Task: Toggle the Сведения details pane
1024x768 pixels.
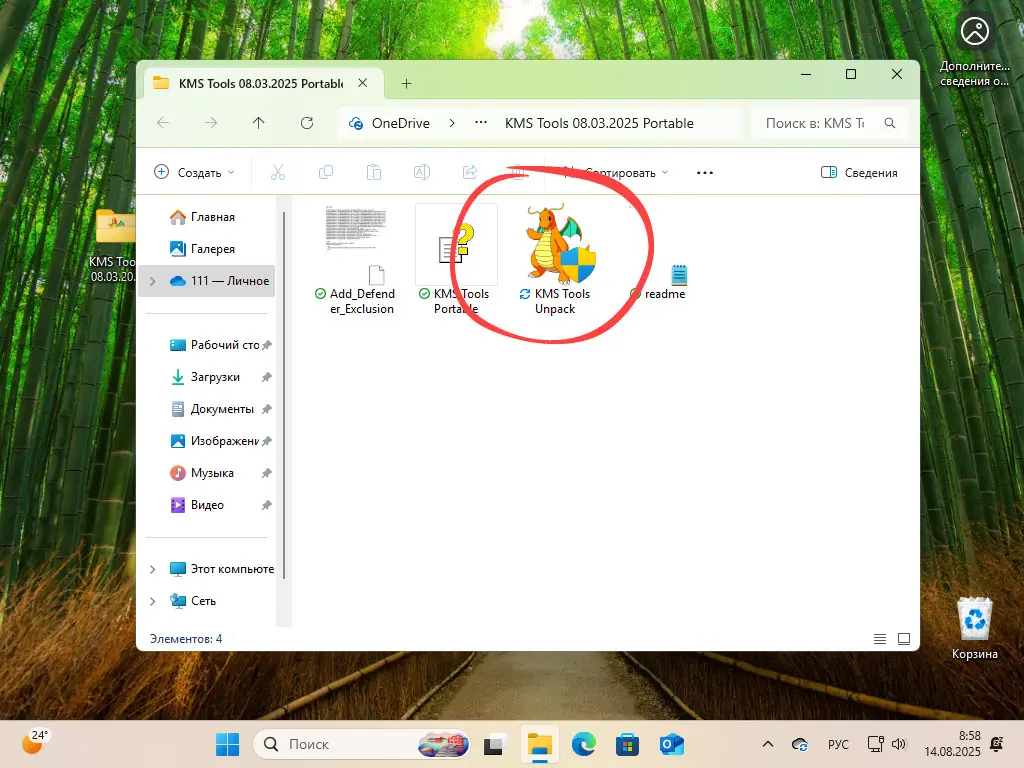Action: (x=859, y=173)
